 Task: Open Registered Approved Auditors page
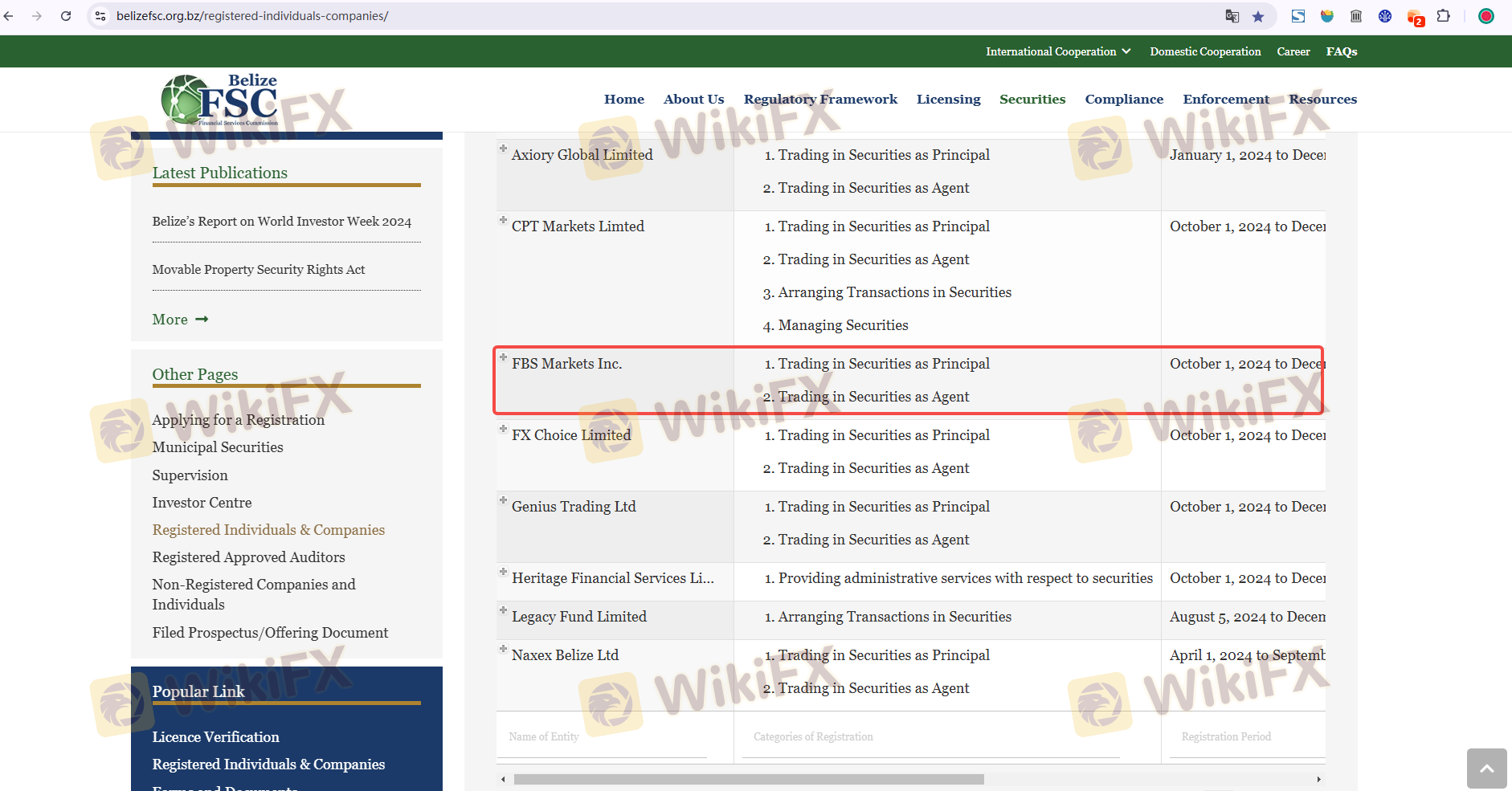coord(248,557)
